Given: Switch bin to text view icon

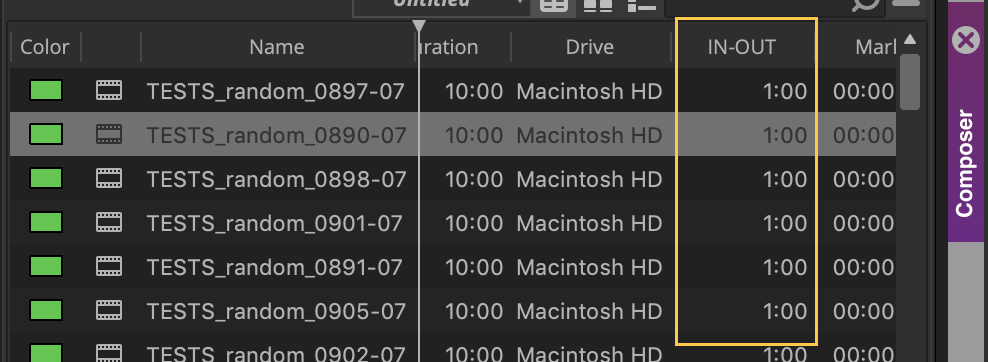Looking at the screenshot, I should coord(554,5).
